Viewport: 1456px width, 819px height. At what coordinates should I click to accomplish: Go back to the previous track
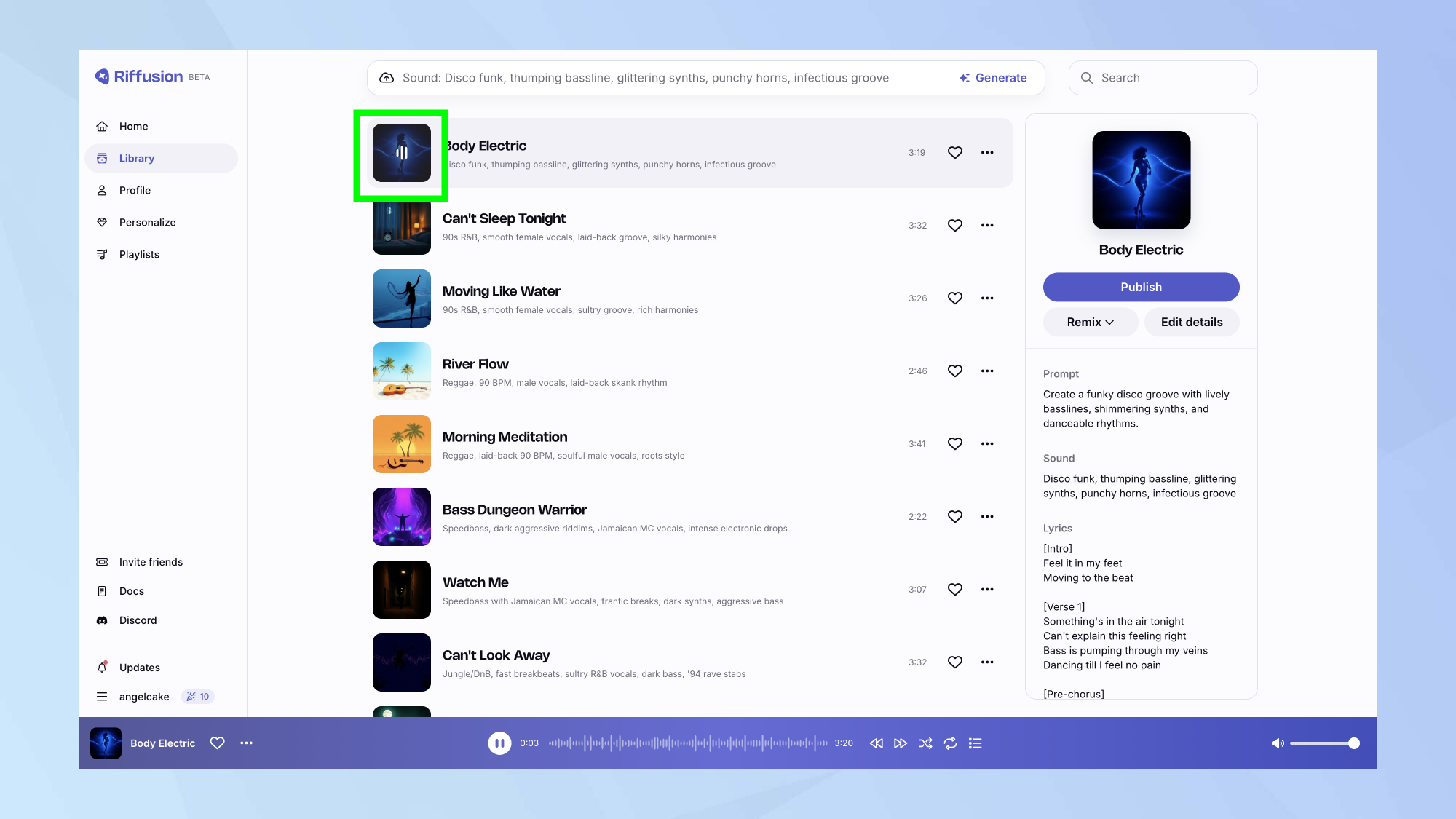(877, 743)
